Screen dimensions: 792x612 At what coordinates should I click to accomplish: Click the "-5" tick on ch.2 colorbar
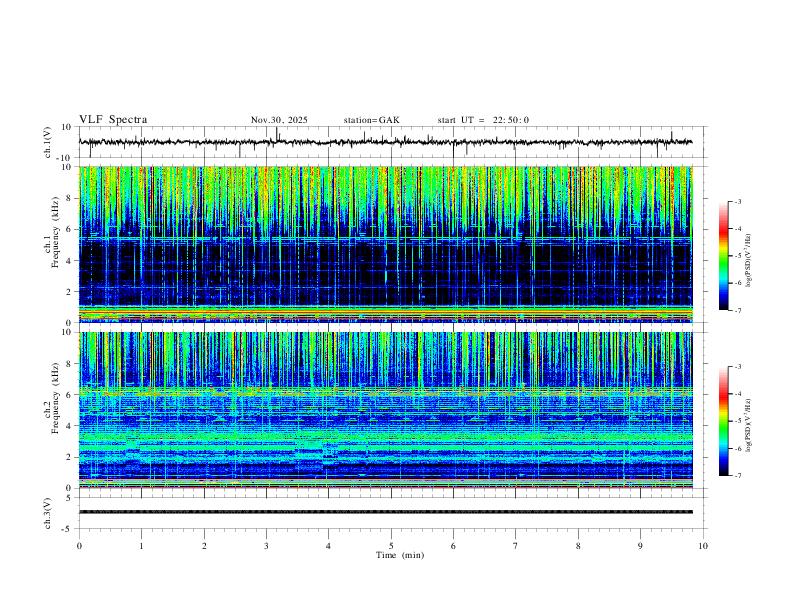click(738, 421)
